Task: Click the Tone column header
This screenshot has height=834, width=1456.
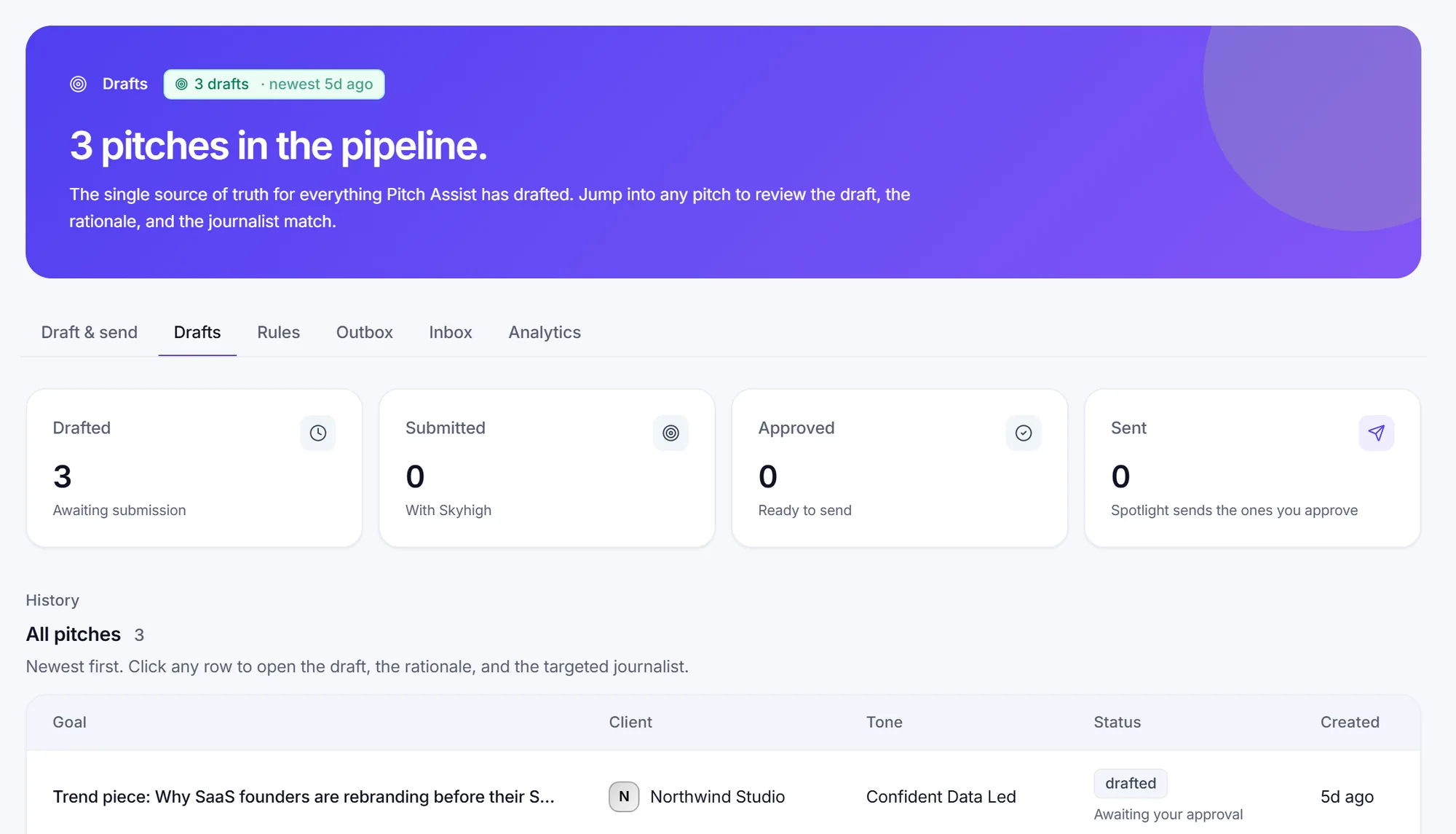Action: (885, 722)
